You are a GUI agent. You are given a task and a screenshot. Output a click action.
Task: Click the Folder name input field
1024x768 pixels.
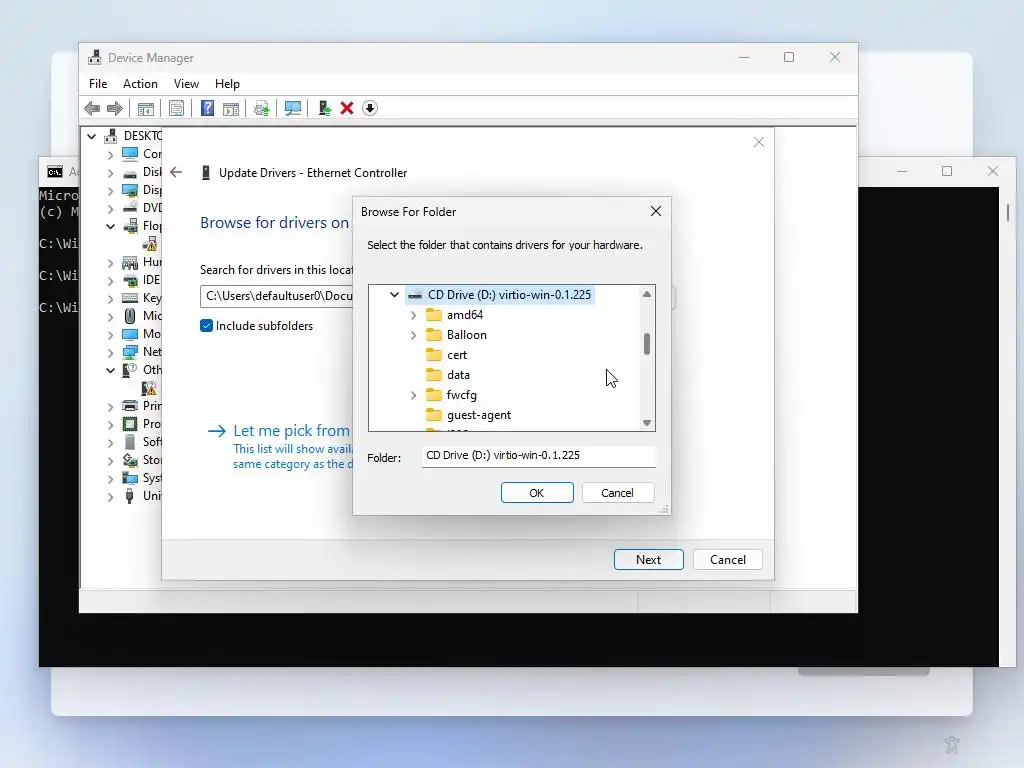(538, 456)
